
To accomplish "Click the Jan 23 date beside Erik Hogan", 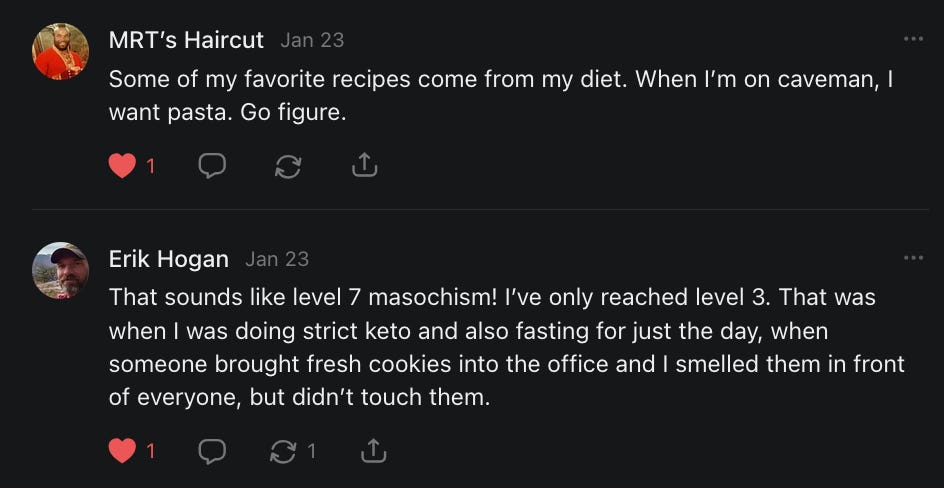I will (277, 259).
